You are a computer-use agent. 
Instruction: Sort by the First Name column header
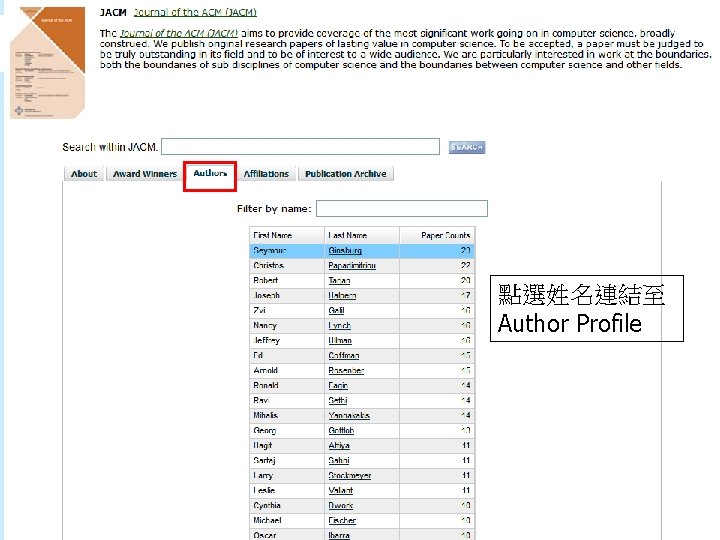[287, 235]
